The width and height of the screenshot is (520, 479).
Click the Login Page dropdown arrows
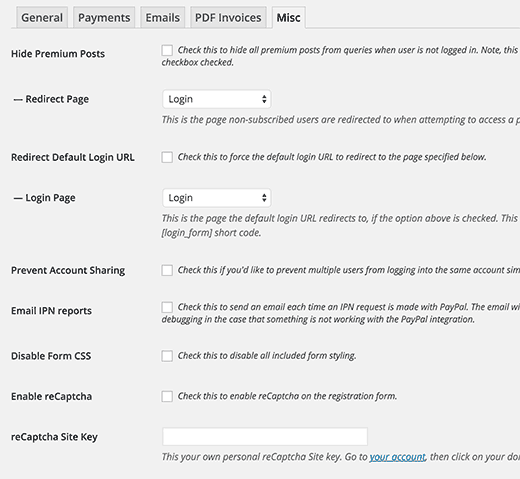pyautogui.click(x=264, y=198)
